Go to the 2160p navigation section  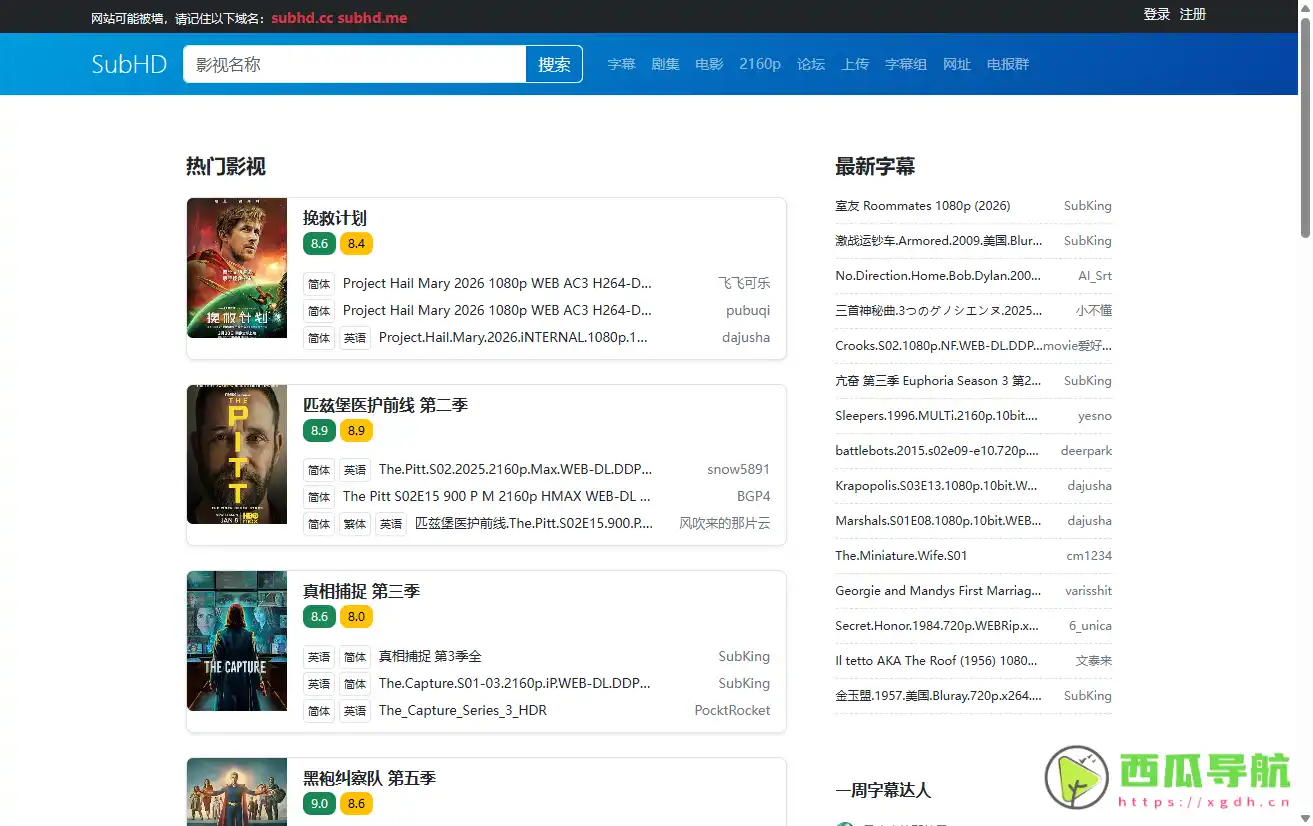pyautogui.click(x=760, y=64)
